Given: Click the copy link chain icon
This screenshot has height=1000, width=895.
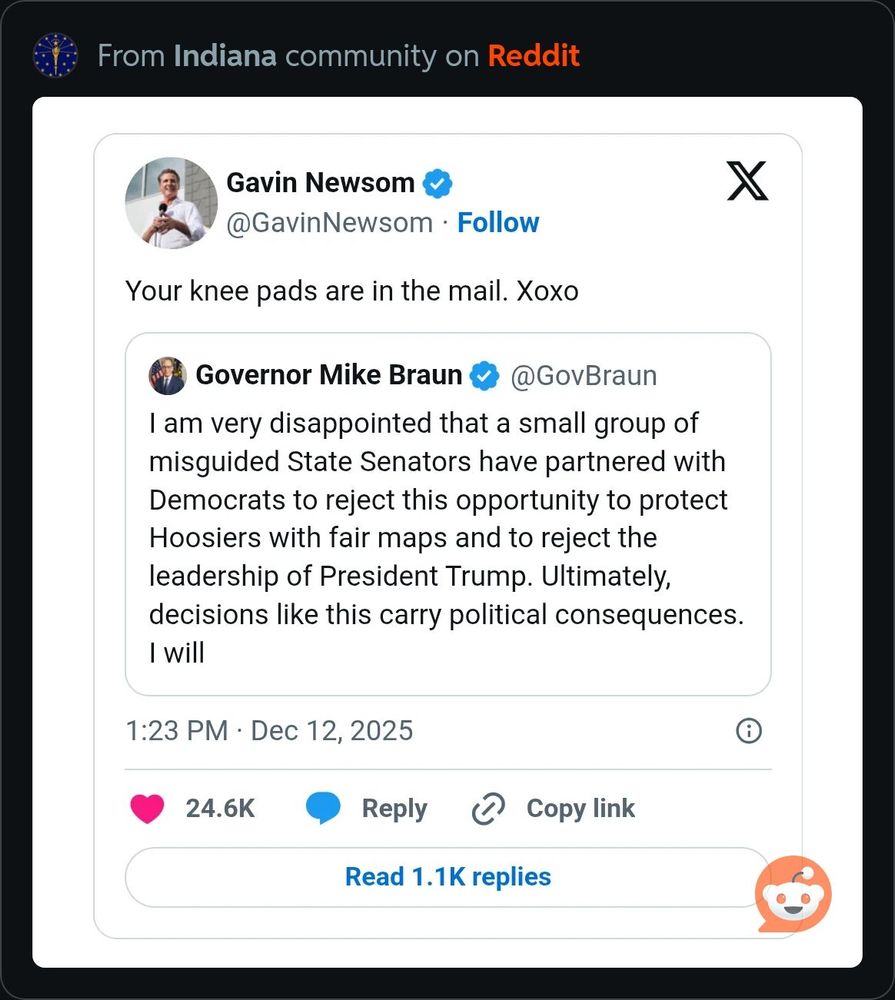Looking at the screenshot, I should [x=488, y=809].
